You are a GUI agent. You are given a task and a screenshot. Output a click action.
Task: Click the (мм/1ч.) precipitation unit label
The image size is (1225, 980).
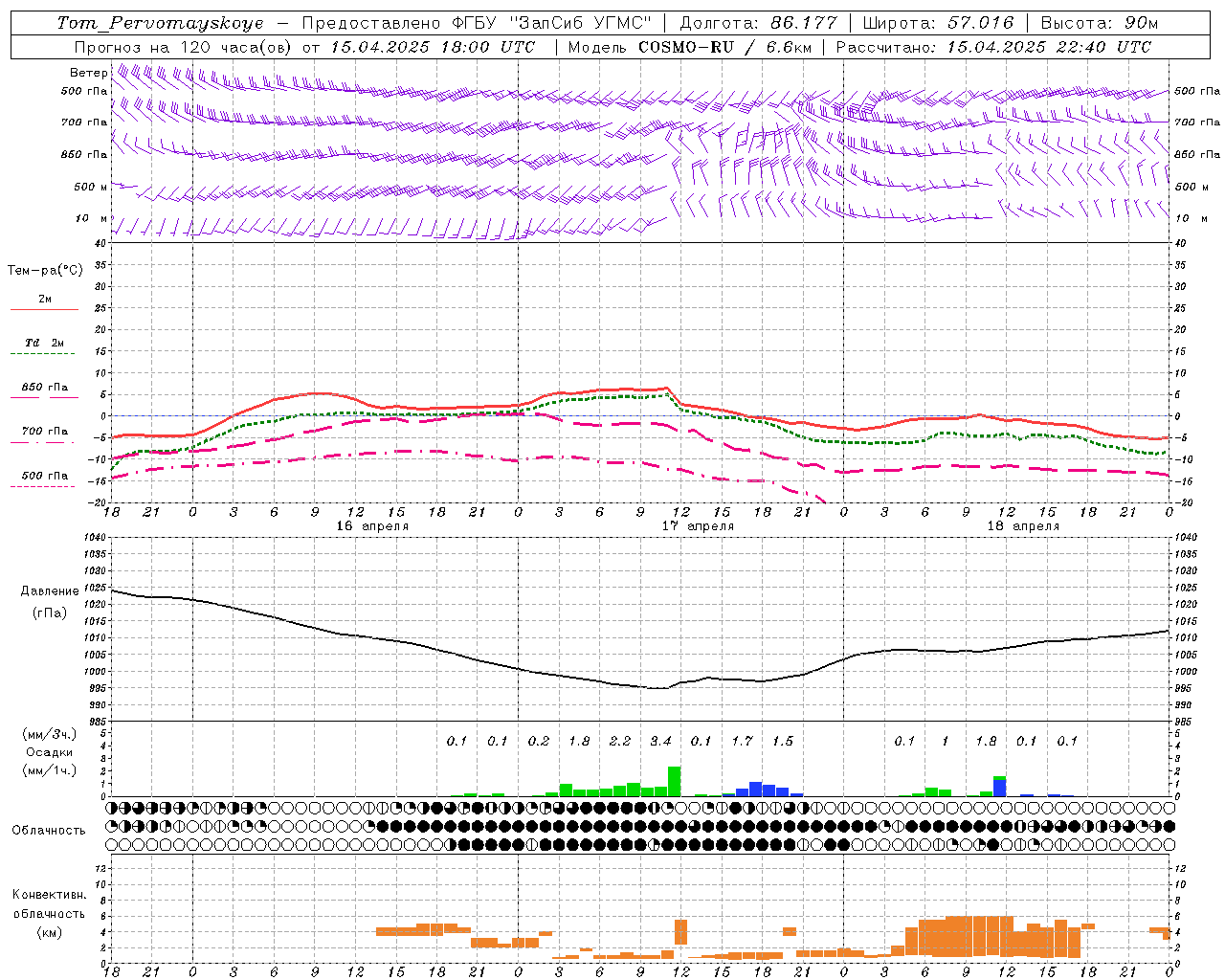pos(50,770)
